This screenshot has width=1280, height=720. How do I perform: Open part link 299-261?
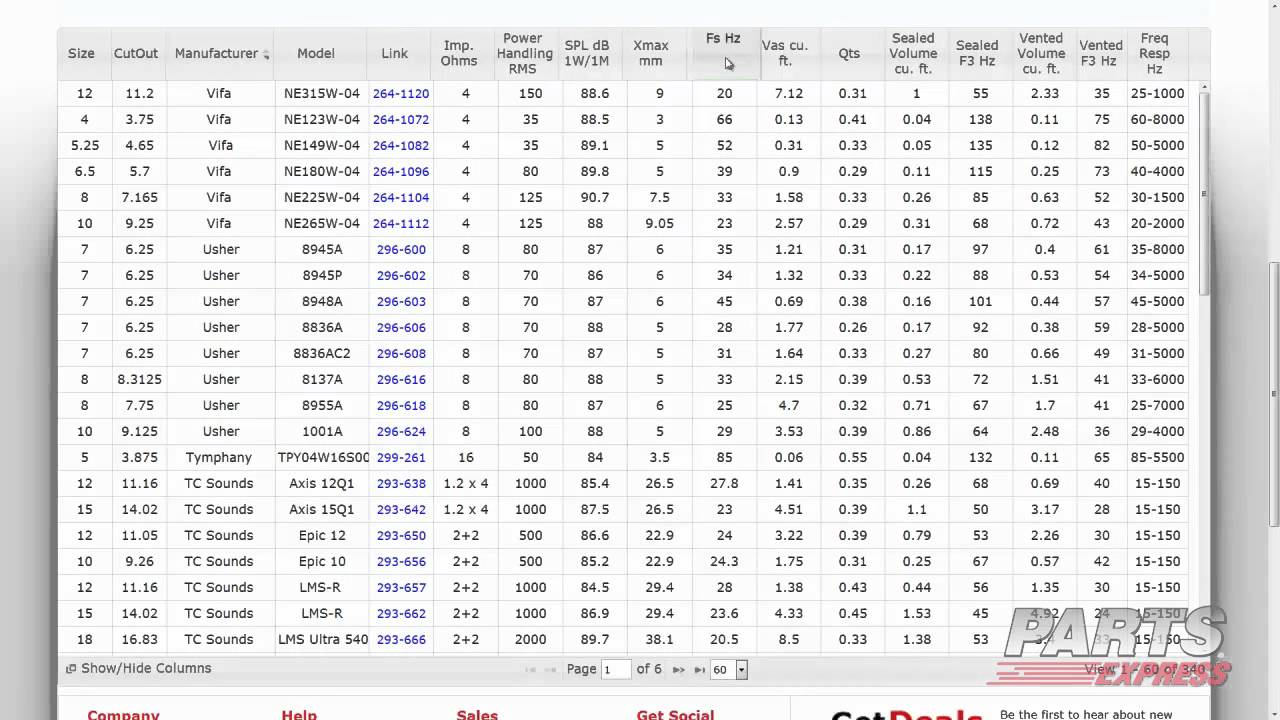coord(401,457)
